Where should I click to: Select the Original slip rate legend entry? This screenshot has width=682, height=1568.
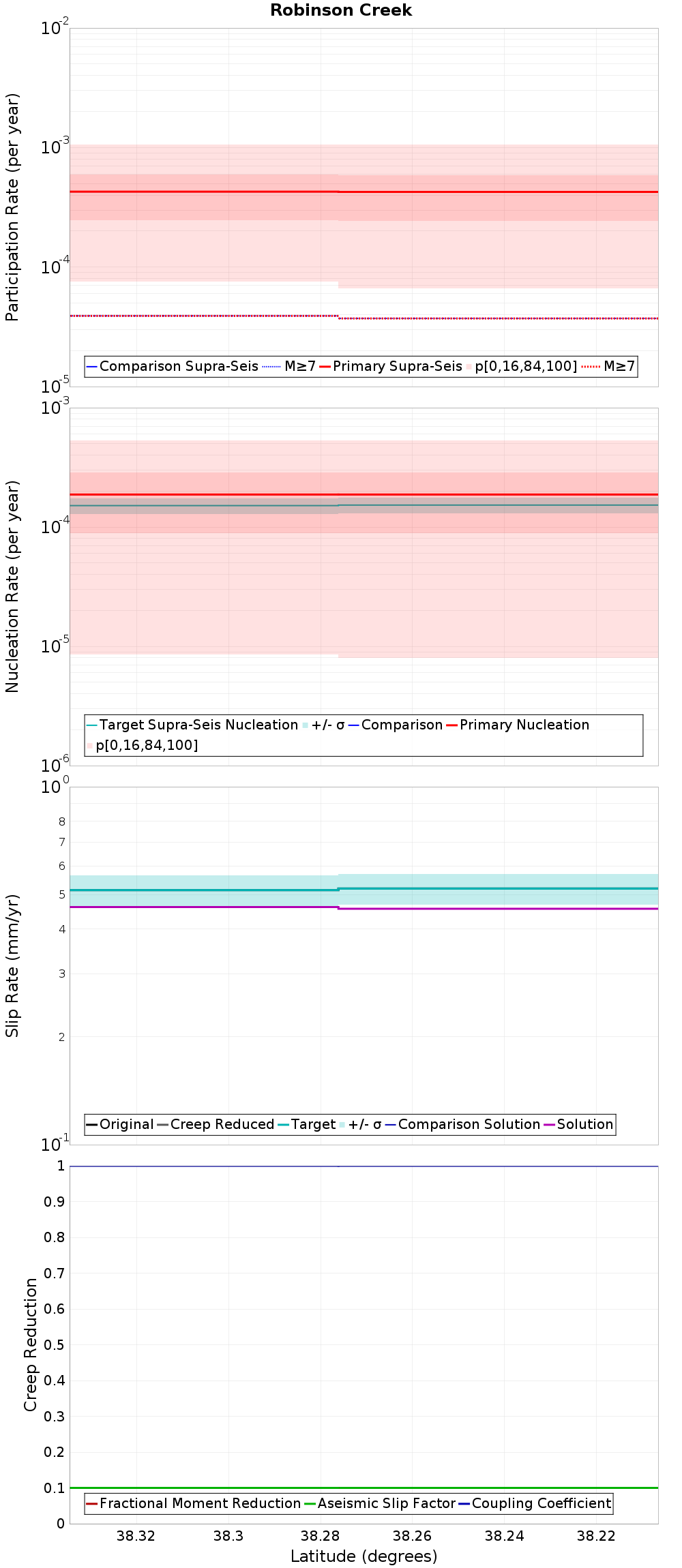(x=120, y=1124)
